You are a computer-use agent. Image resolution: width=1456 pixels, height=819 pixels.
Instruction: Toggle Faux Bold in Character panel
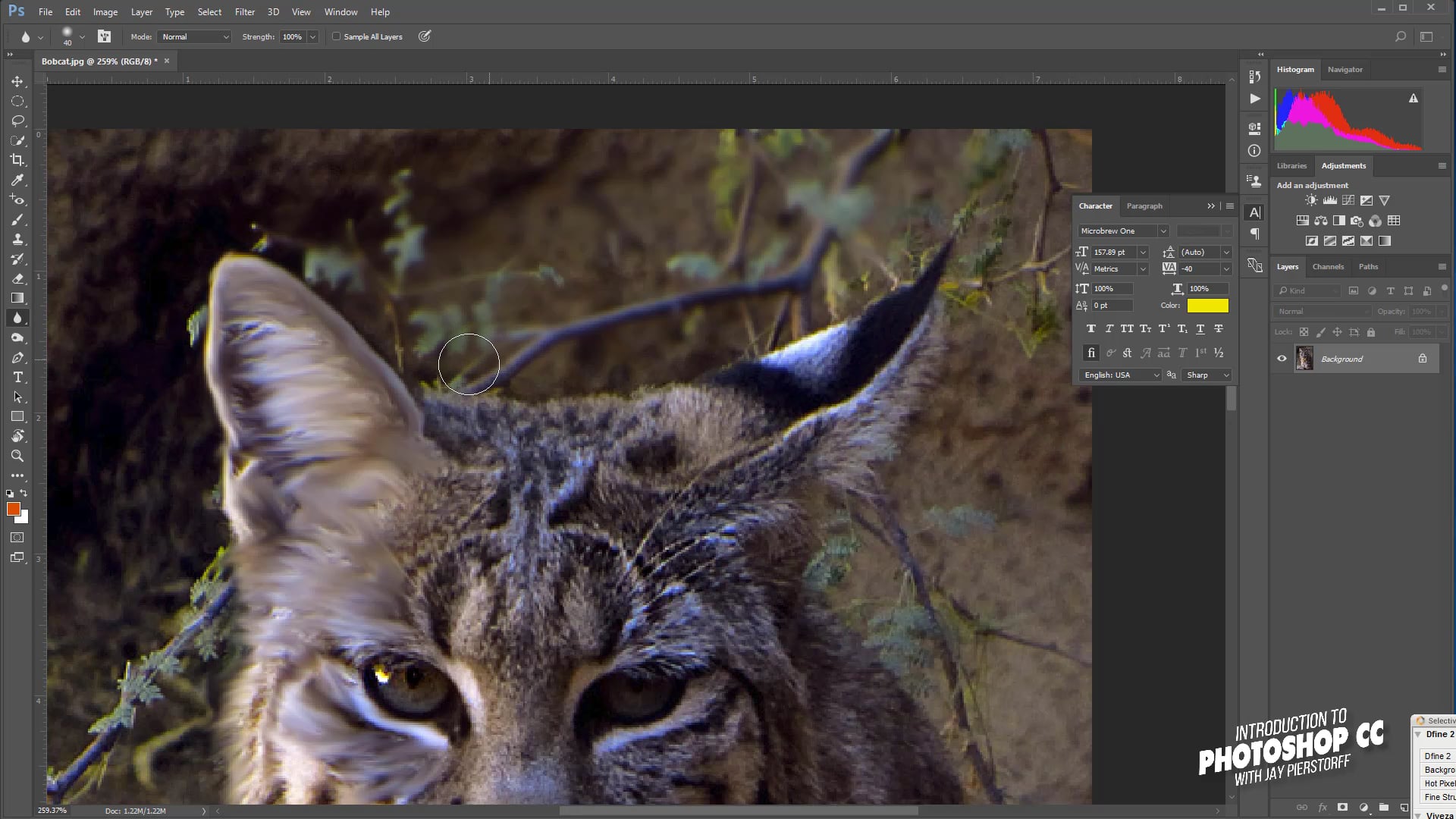click(1090, 328)
